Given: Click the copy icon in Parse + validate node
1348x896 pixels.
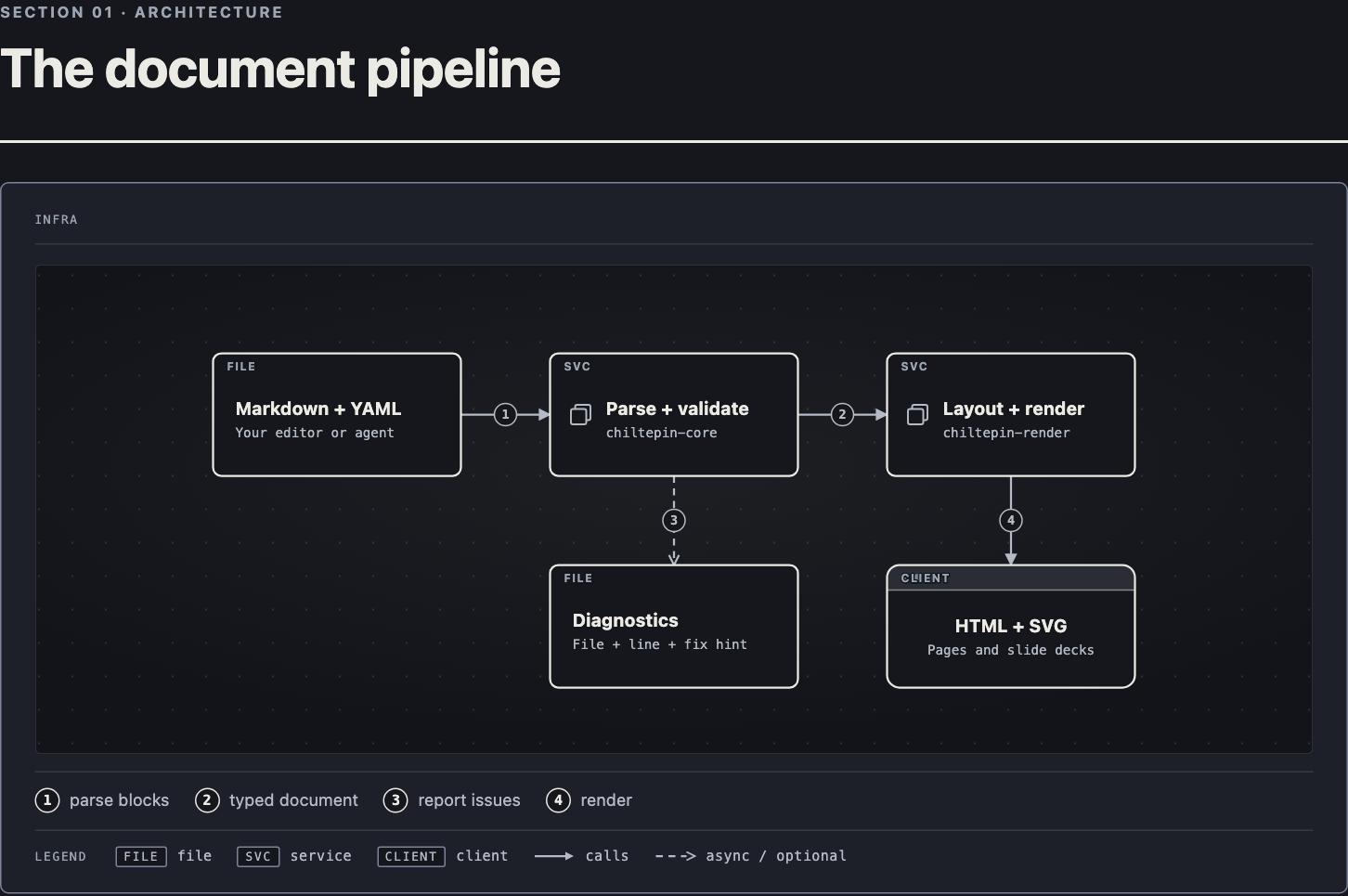Looking at the screenshot, I should click(580, 415).
